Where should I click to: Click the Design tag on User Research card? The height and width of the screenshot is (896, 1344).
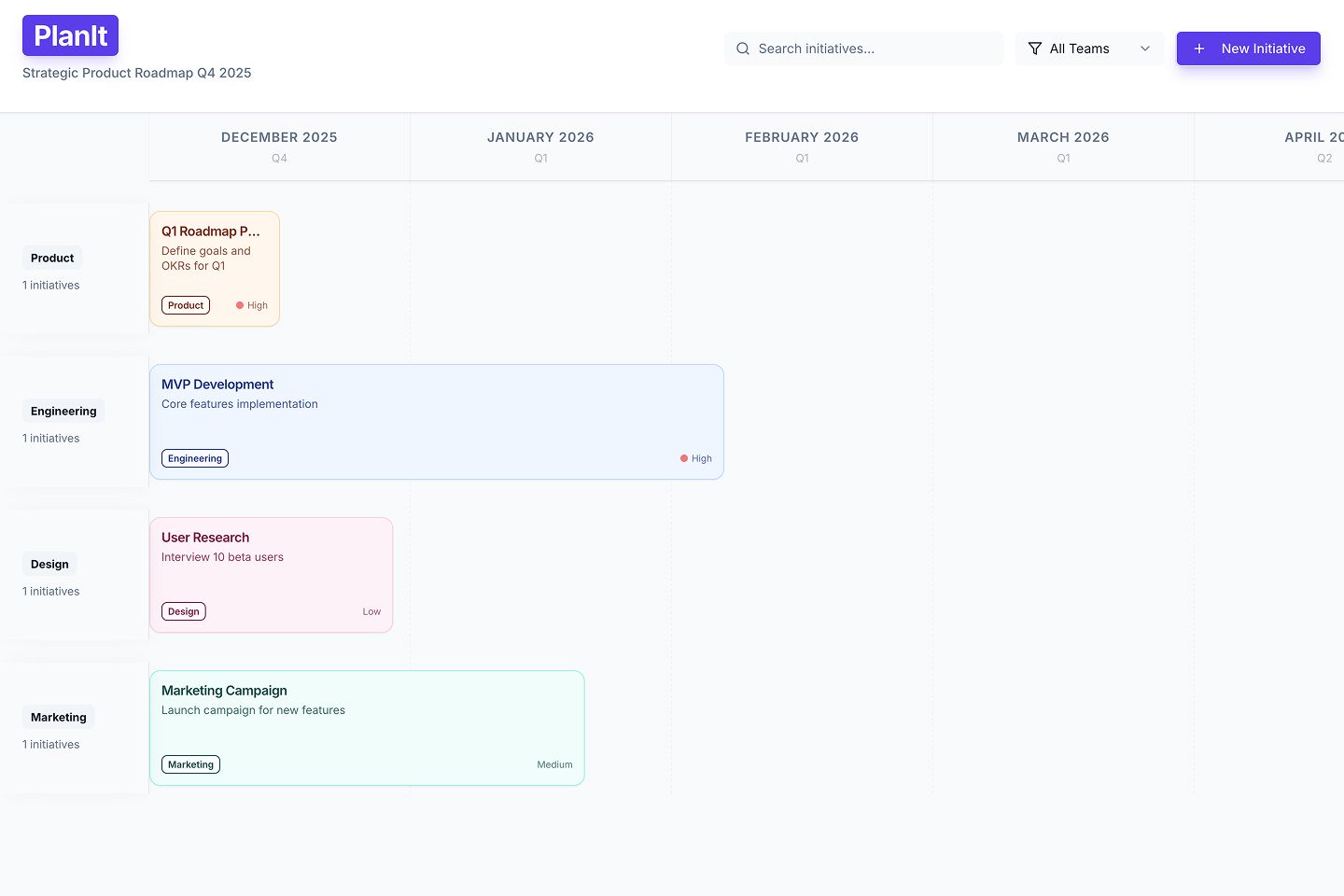[x=183, y=611]
